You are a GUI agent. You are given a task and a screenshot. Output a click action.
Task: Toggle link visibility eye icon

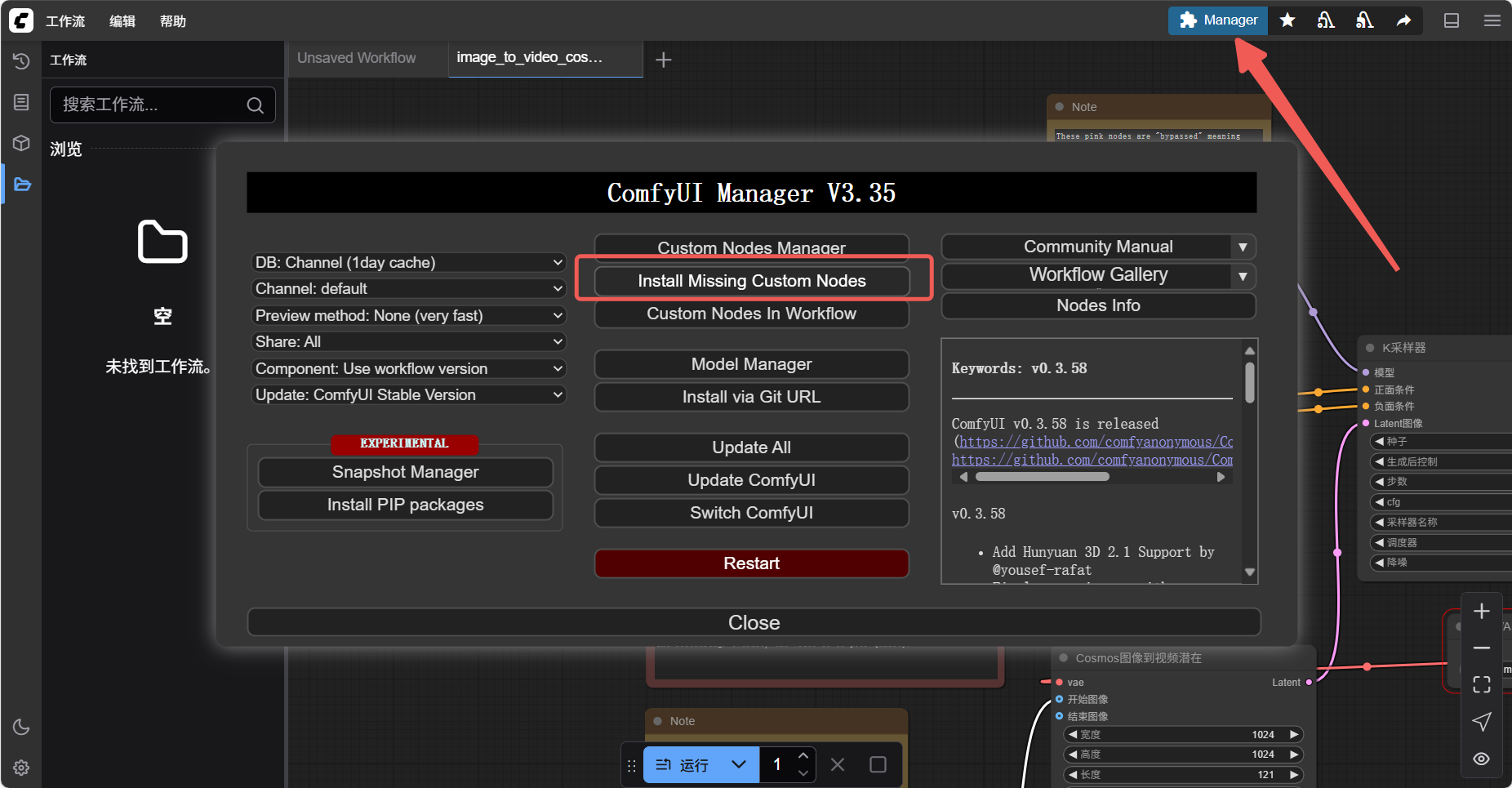tap(1481, 759)
